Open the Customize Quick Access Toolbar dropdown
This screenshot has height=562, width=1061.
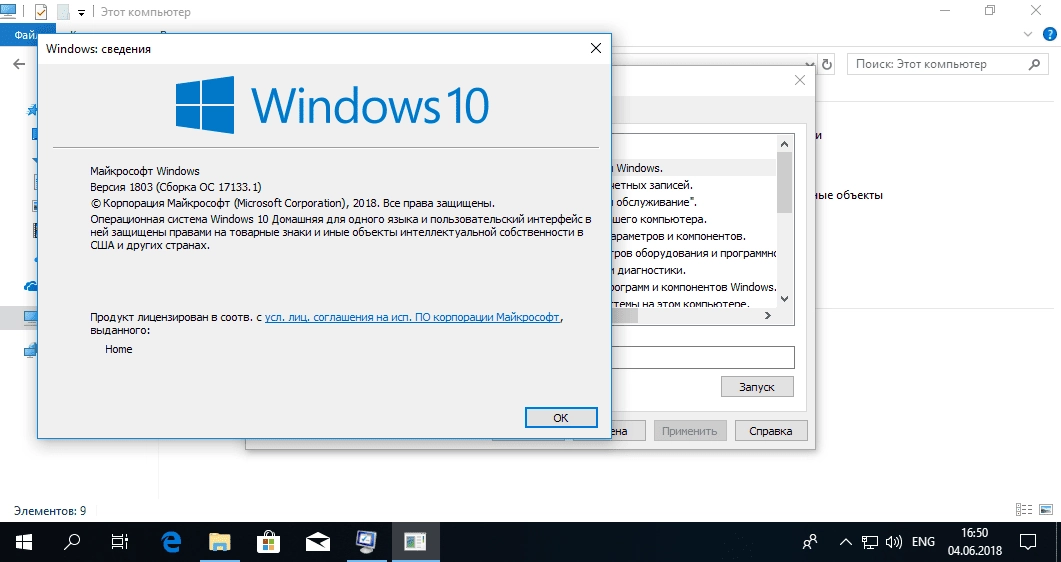[82, 12]
